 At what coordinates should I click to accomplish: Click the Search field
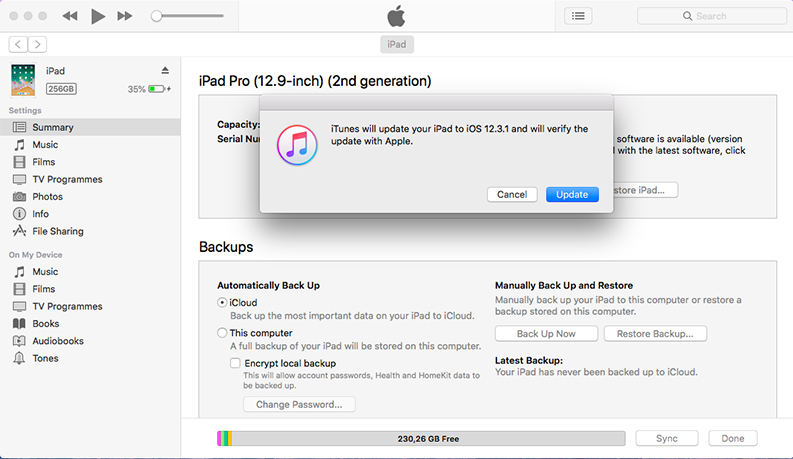(x=712, y=16)
